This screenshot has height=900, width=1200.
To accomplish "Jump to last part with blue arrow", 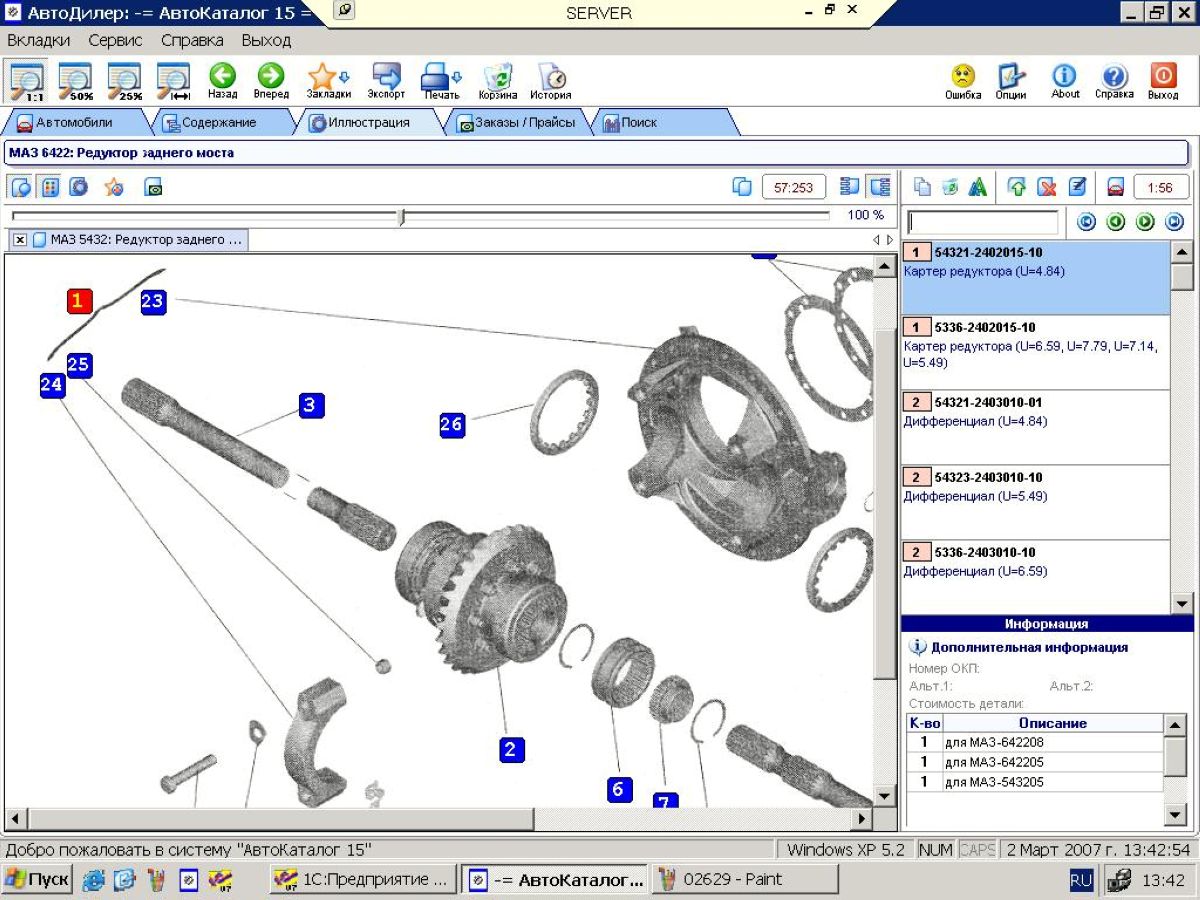I will (x=1175, y=222).
